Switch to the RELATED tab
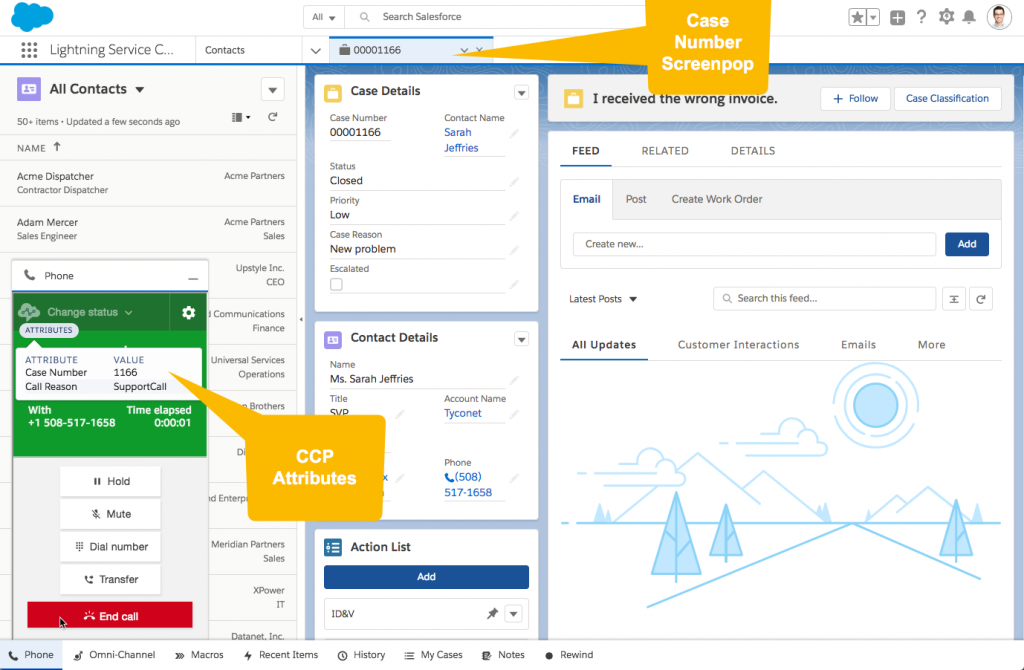The height and width of the screenshot is (670, 1024). click(665, 151)
